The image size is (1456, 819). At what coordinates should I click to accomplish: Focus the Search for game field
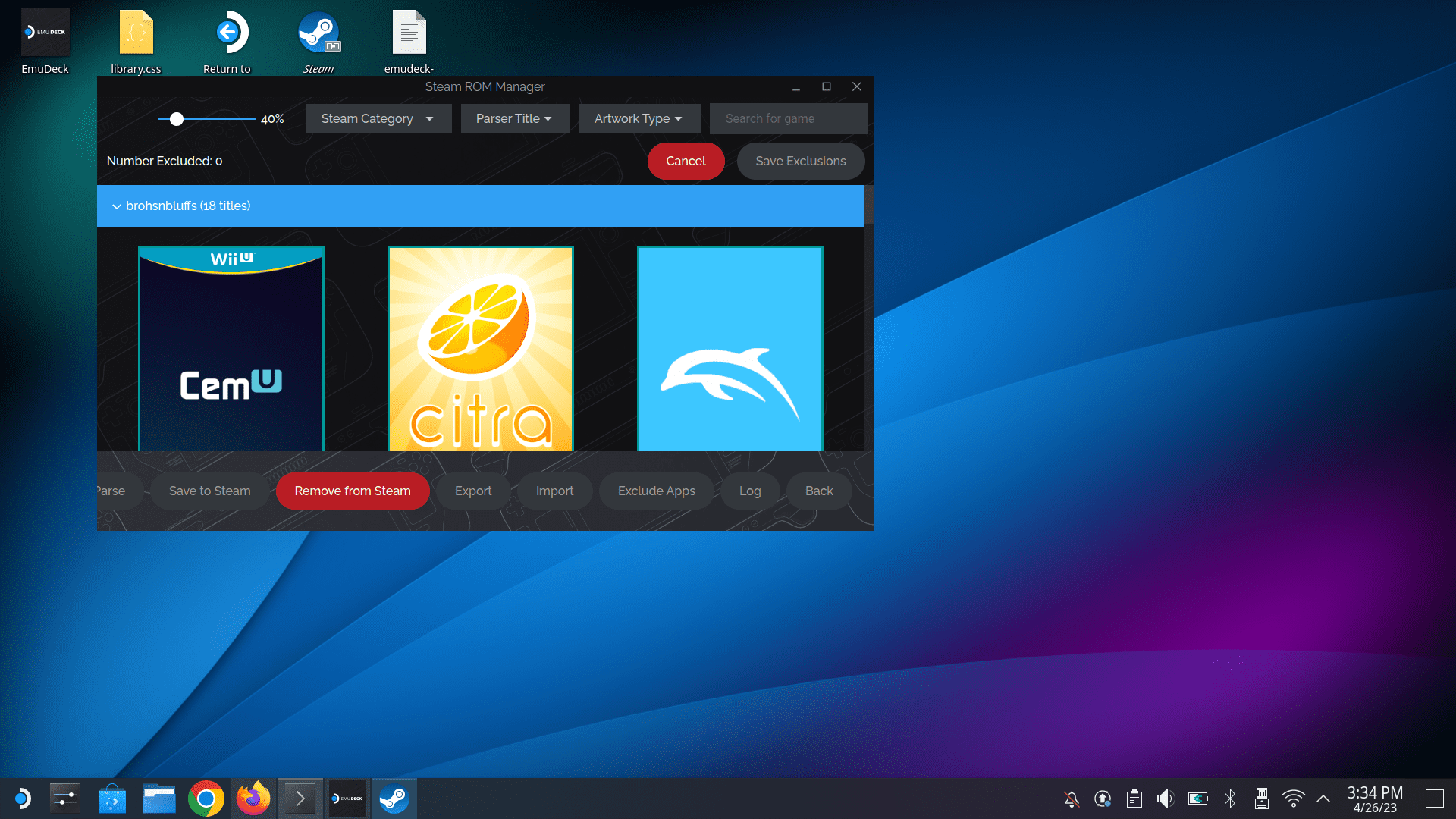[789, 119]
